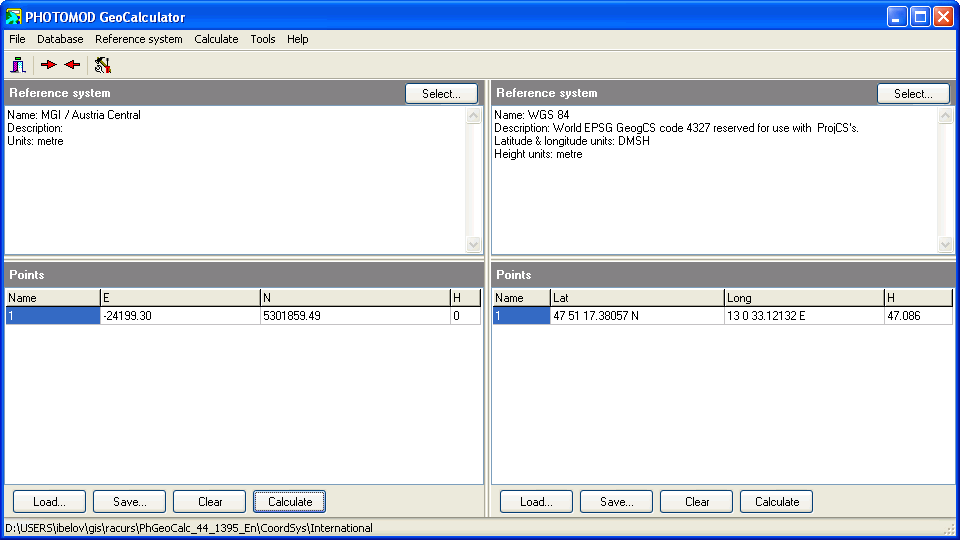Select the left table H value 0
Viewport: 960px width, 540px height.
(465, 316)
